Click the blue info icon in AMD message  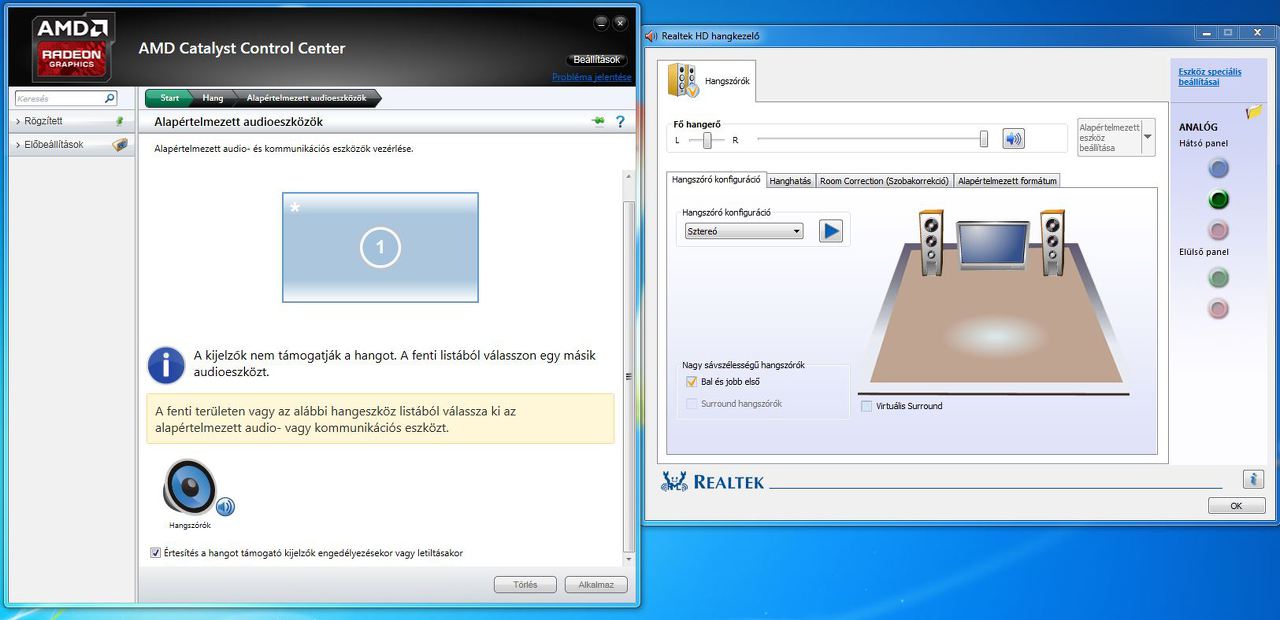pos(166,365)
